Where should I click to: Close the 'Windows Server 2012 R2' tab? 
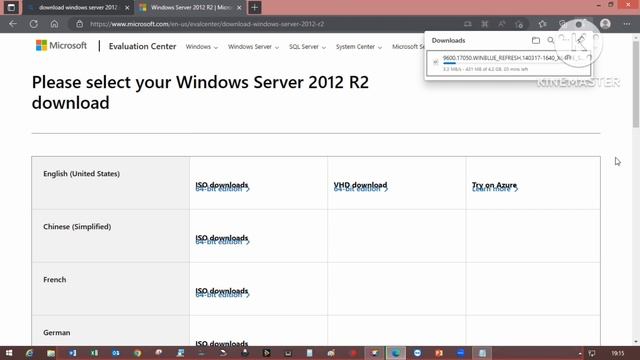coord(239,8)
